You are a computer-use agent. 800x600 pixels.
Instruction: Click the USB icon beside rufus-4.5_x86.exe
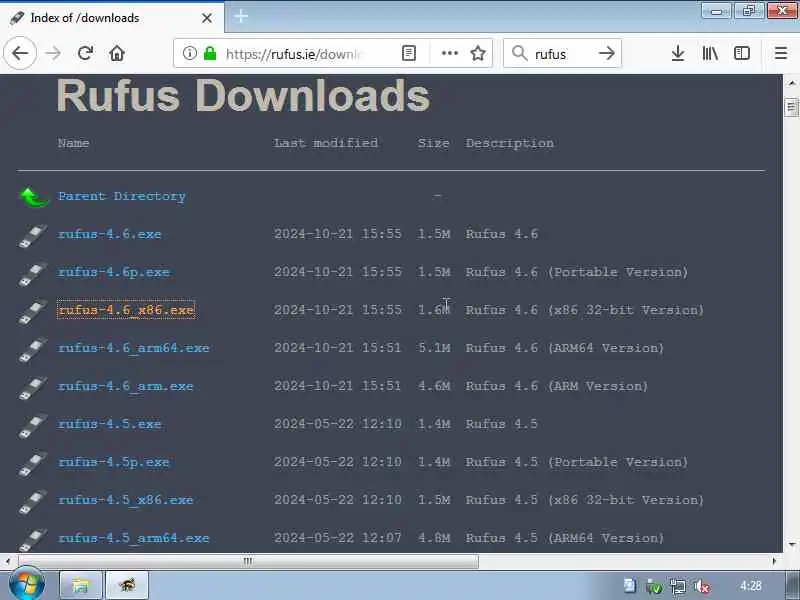[33, 503]
